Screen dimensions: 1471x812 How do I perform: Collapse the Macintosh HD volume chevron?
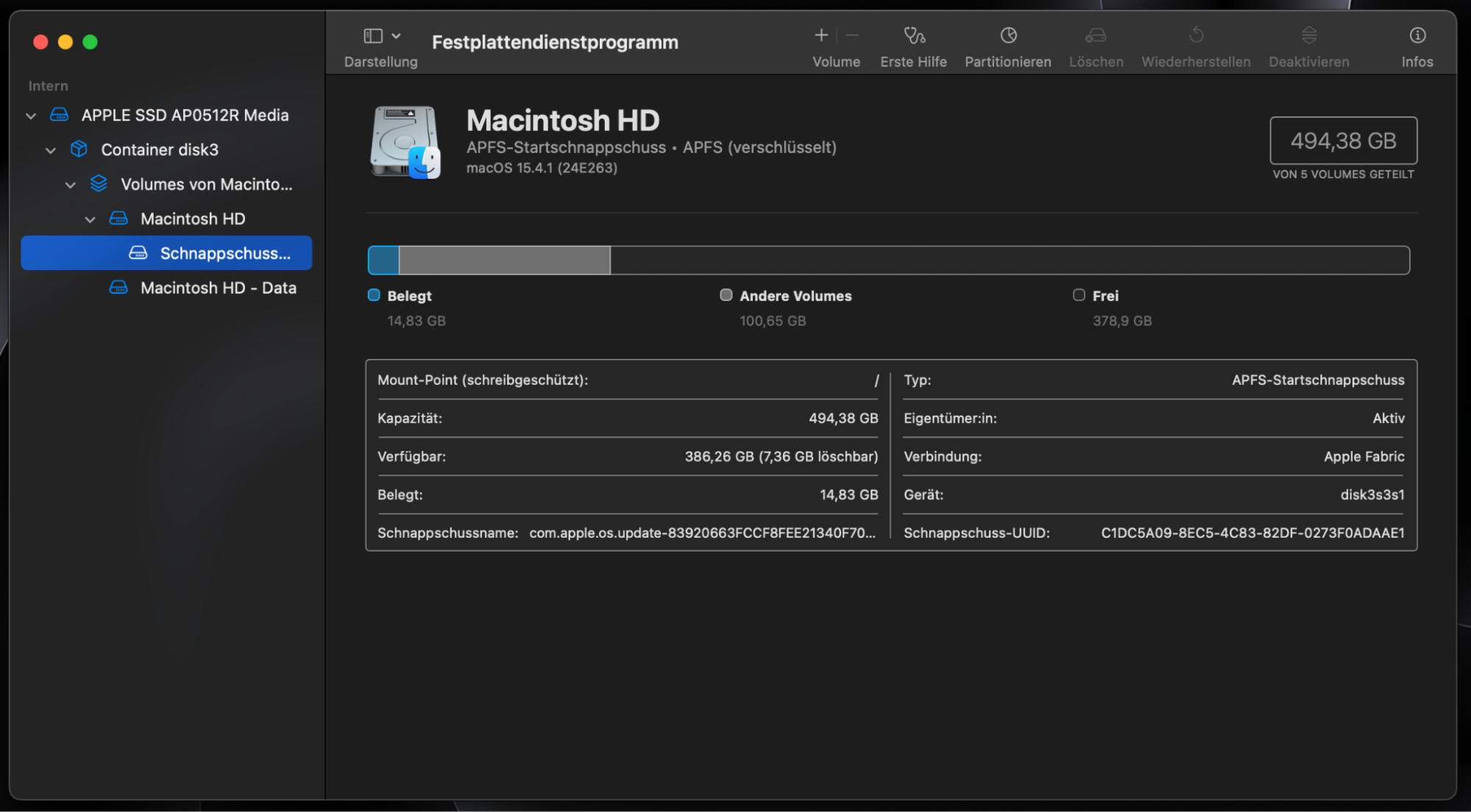pos(90,220)
